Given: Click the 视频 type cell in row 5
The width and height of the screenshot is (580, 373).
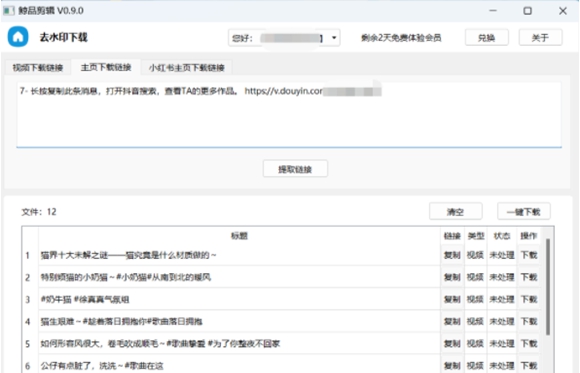Looking at the screenshot, I should [x=475, y=344].
